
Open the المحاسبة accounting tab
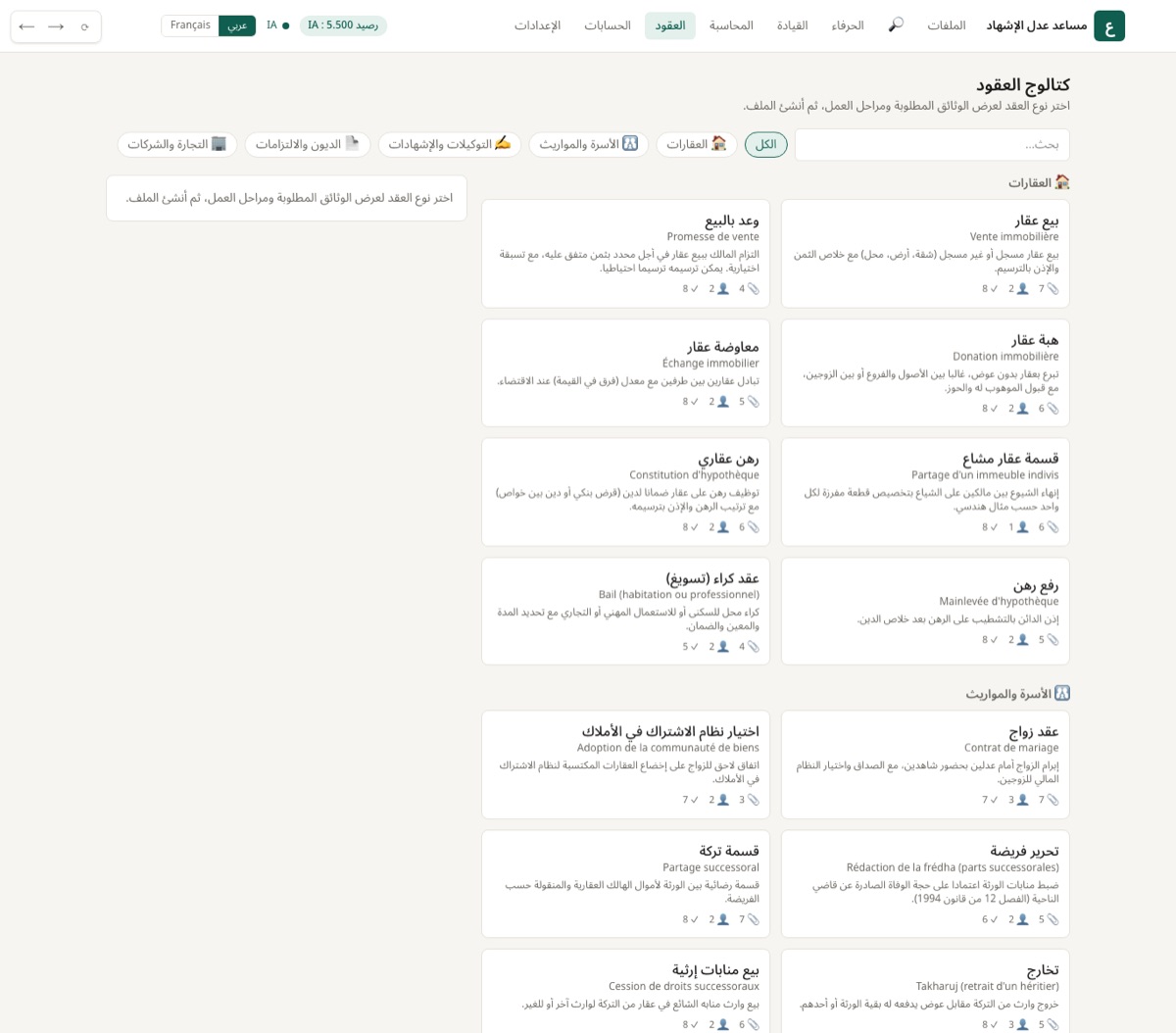coord(731,25)
